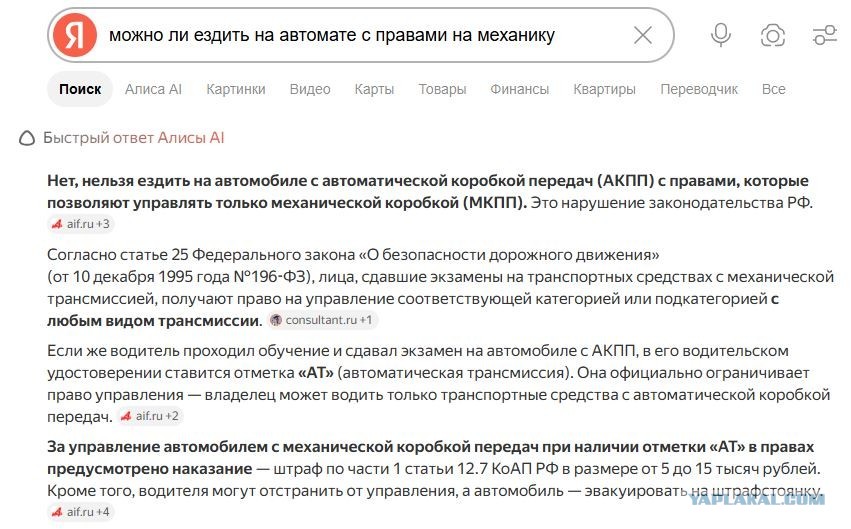The image size is (851, 529).
Task: Click the Alice AI bubble icon
Action: (27, 138)
